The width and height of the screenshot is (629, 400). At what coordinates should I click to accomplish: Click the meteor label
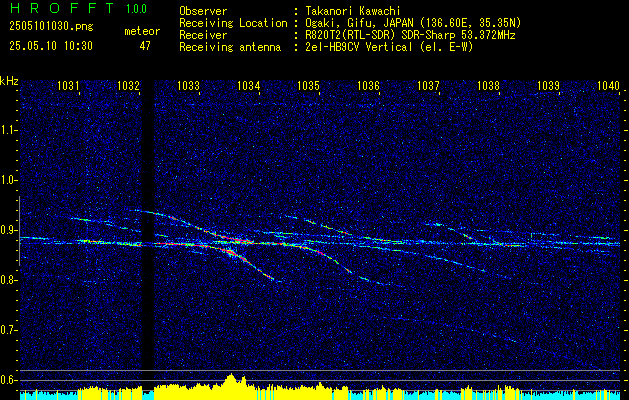(142, 31)
